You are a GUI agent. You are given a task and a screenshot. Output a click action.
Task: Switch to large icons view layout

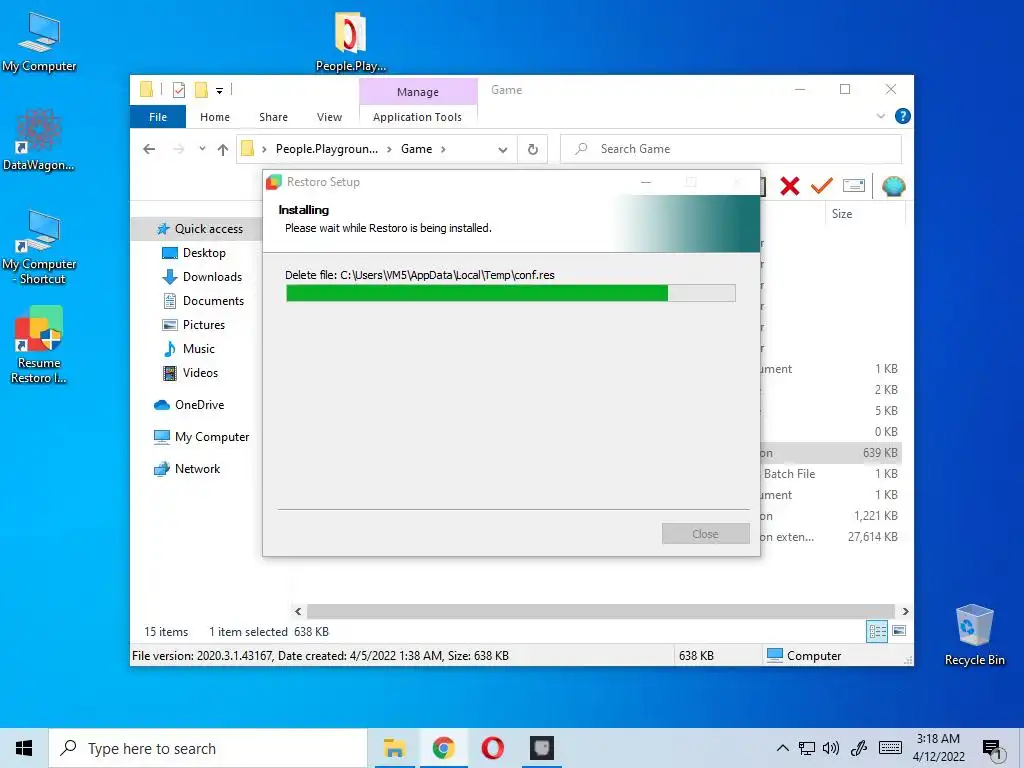(x=899, y=631)
